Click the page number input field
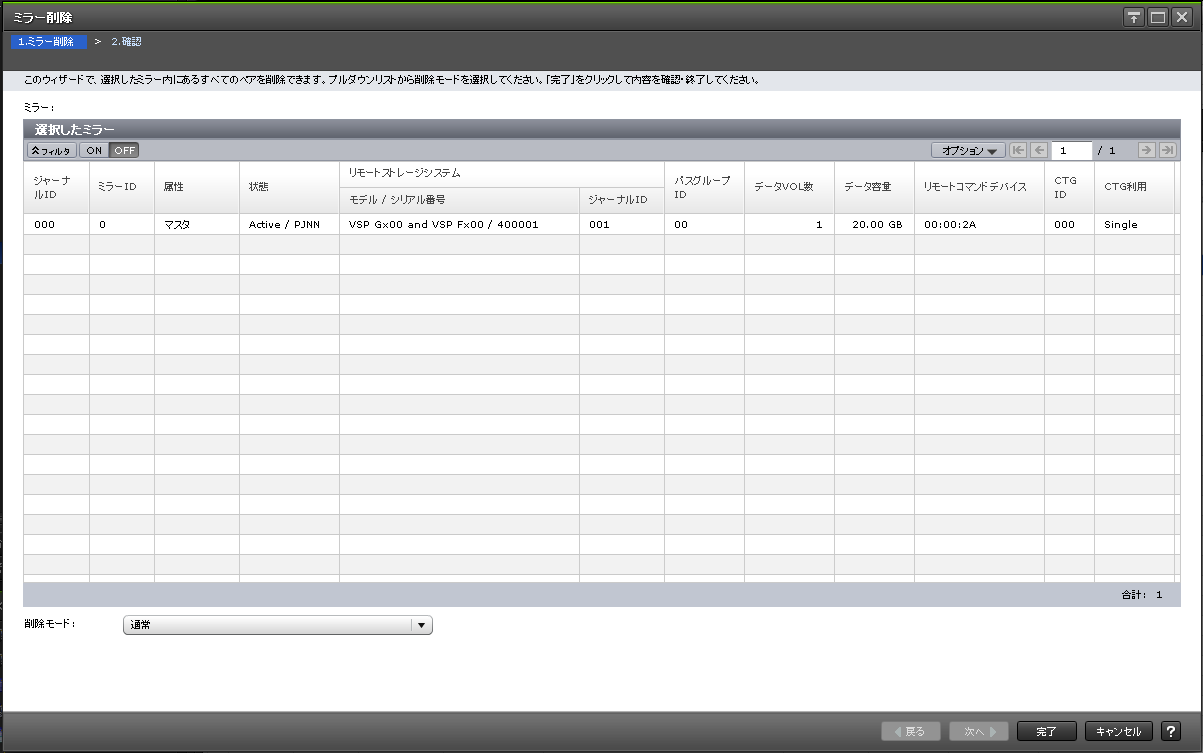Screen dimensions: 1203x753 point(1071,150)
